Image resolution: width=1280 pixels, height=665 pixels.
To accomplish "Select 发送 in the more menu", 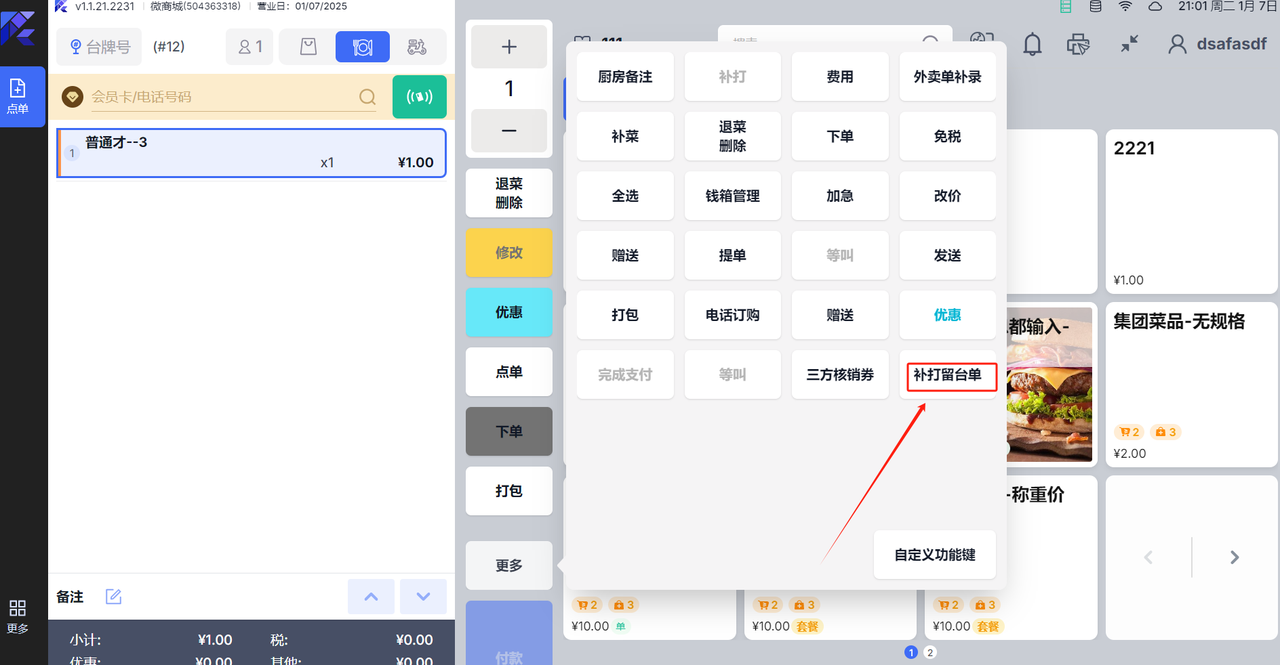I will [948, 255].
